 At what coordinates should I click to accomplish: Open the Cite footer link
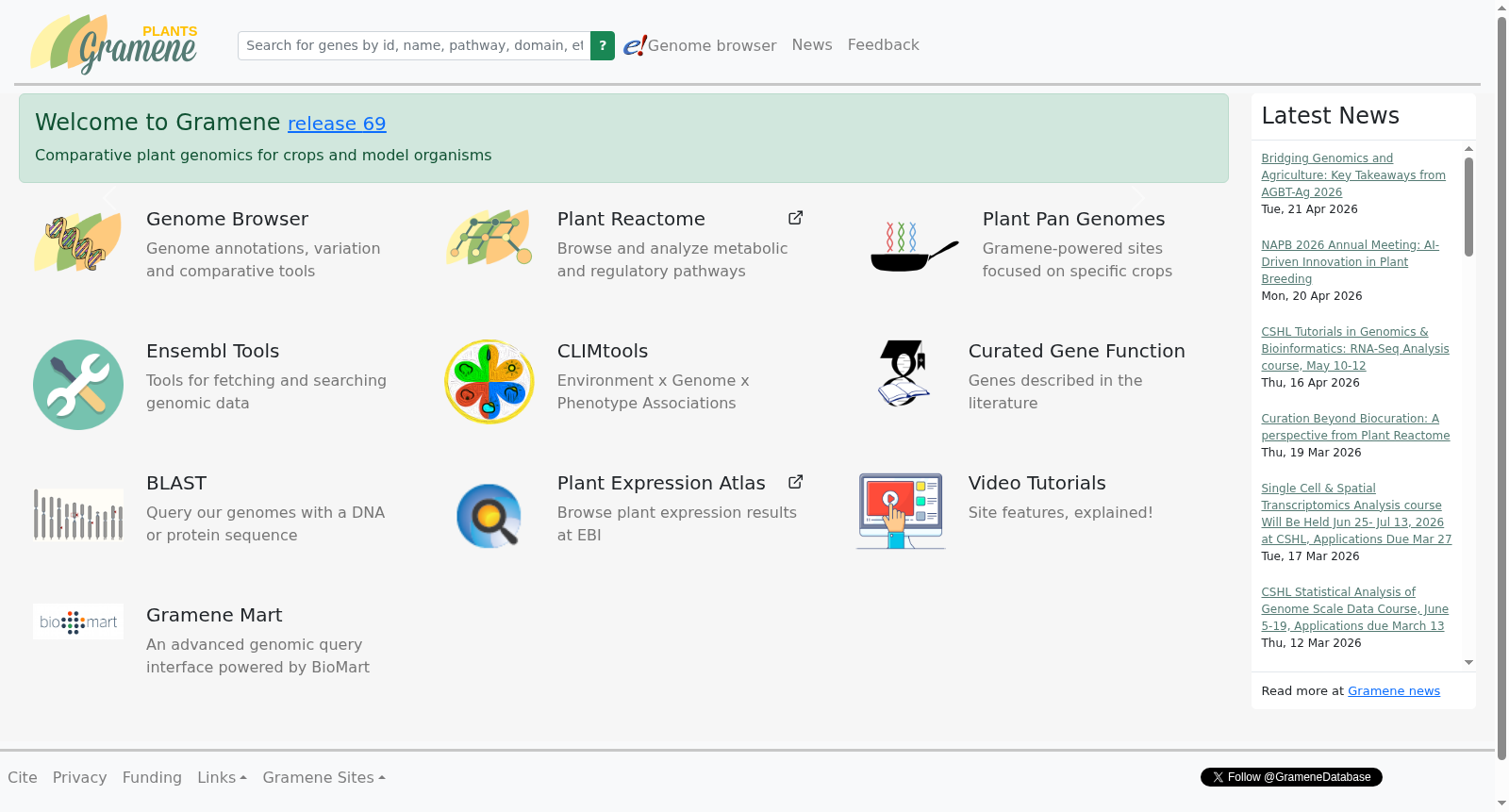pyautogui.click(x=23, y=777)
